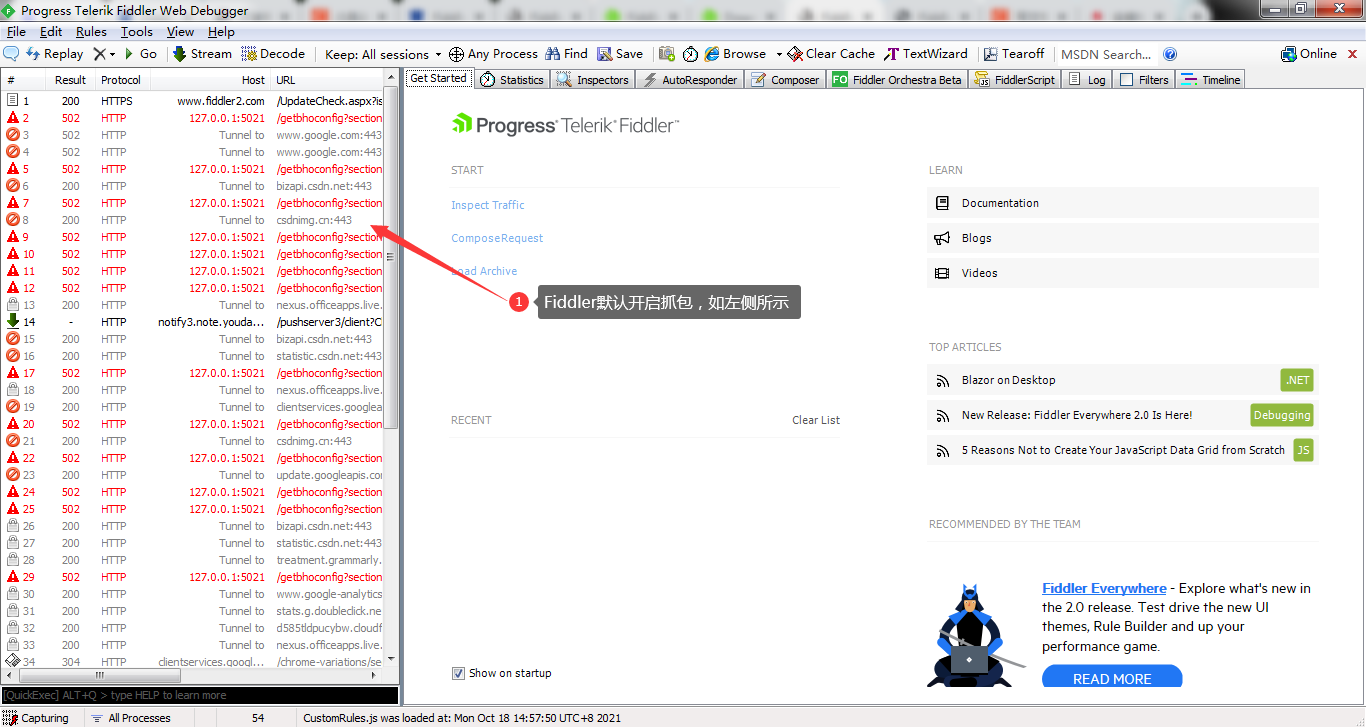Click the blue help question icon
The height and width of the screenshot is (728, 1366).
(1170, 54)
